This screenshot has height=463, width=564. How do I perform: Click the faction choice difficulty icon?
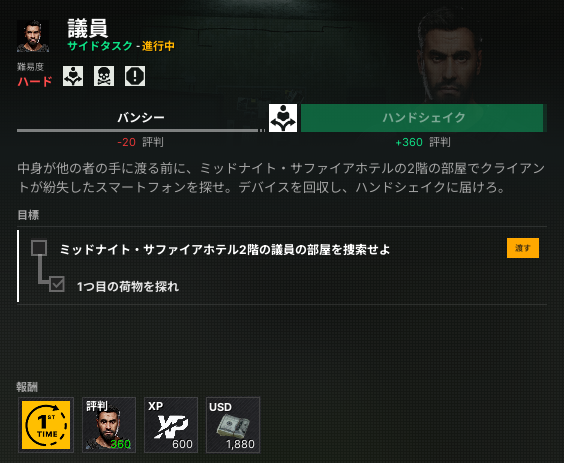(73, 76)
